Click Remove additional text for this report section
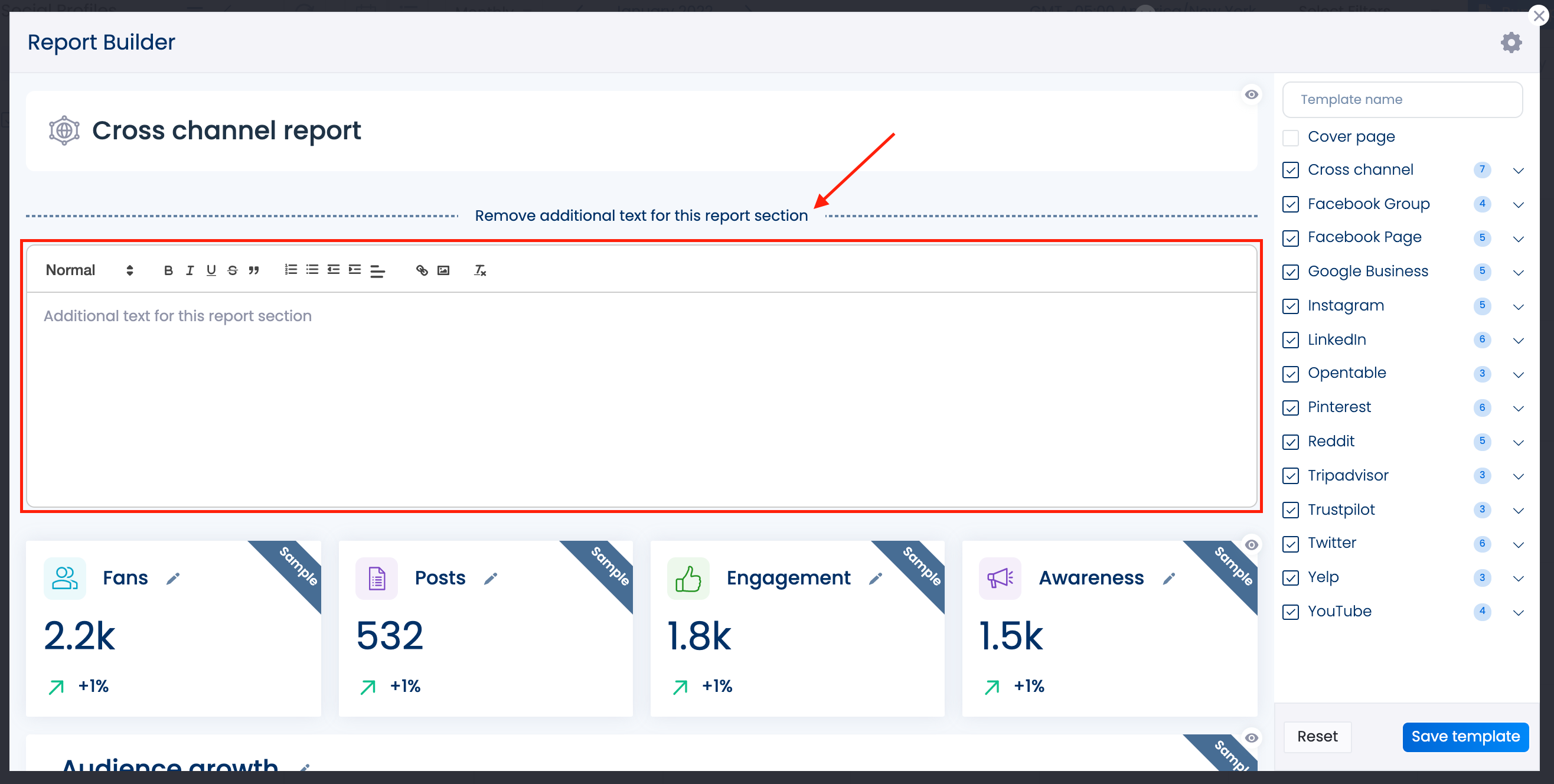1554x784 pixels. tap(641, 215)
